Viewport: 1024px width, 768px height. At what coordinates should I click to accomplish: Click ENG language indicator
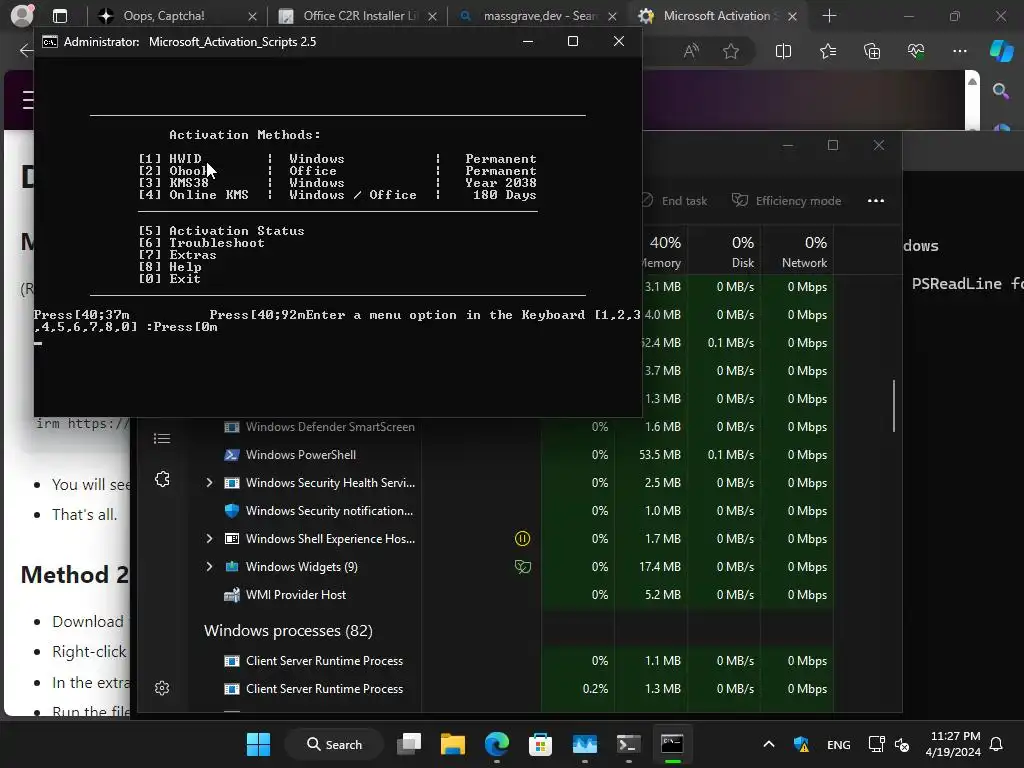pyautogui.click(x=839, y=744)
